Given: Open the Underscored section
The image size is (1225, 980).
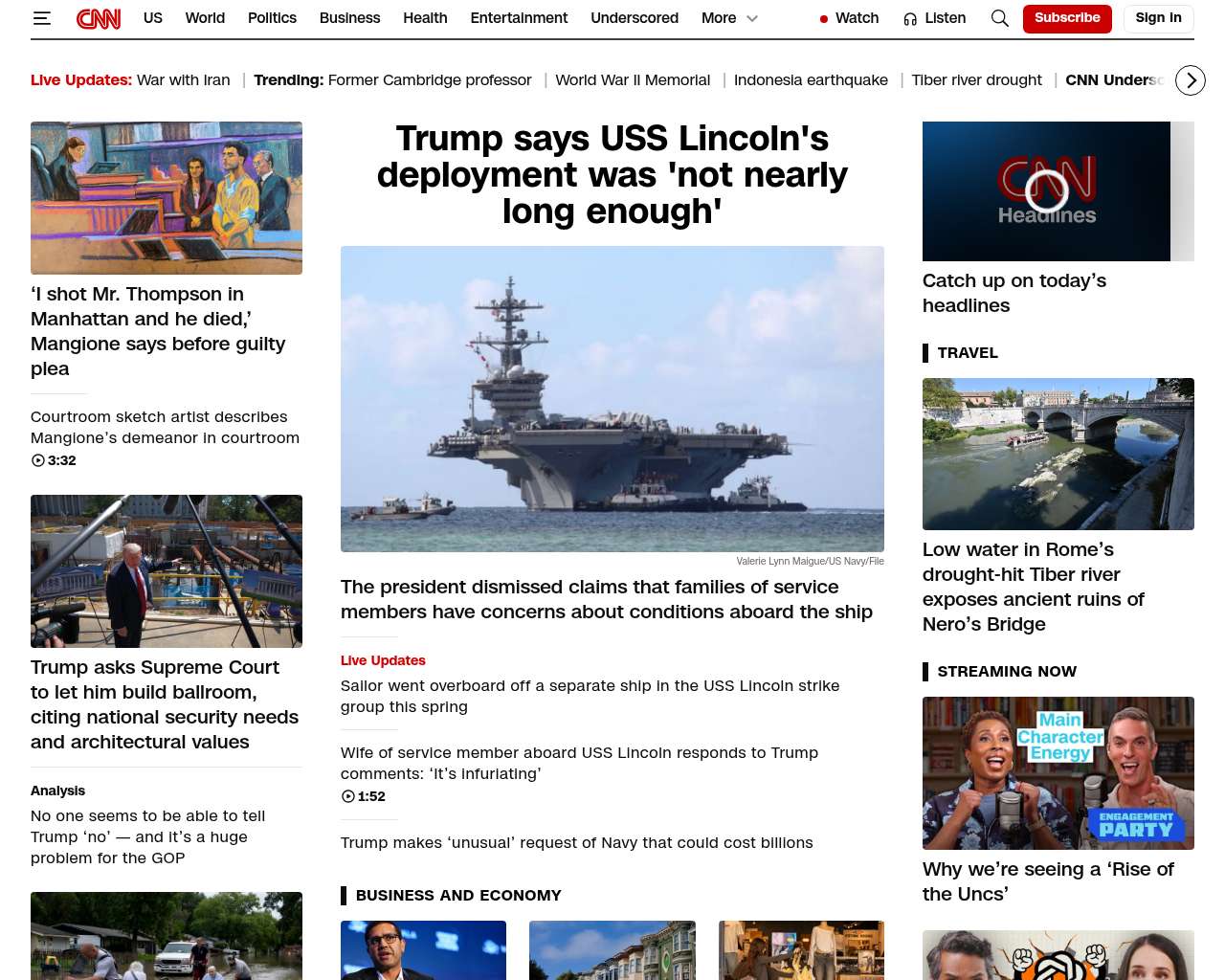Looking at the screenshot, I should 635,18.
